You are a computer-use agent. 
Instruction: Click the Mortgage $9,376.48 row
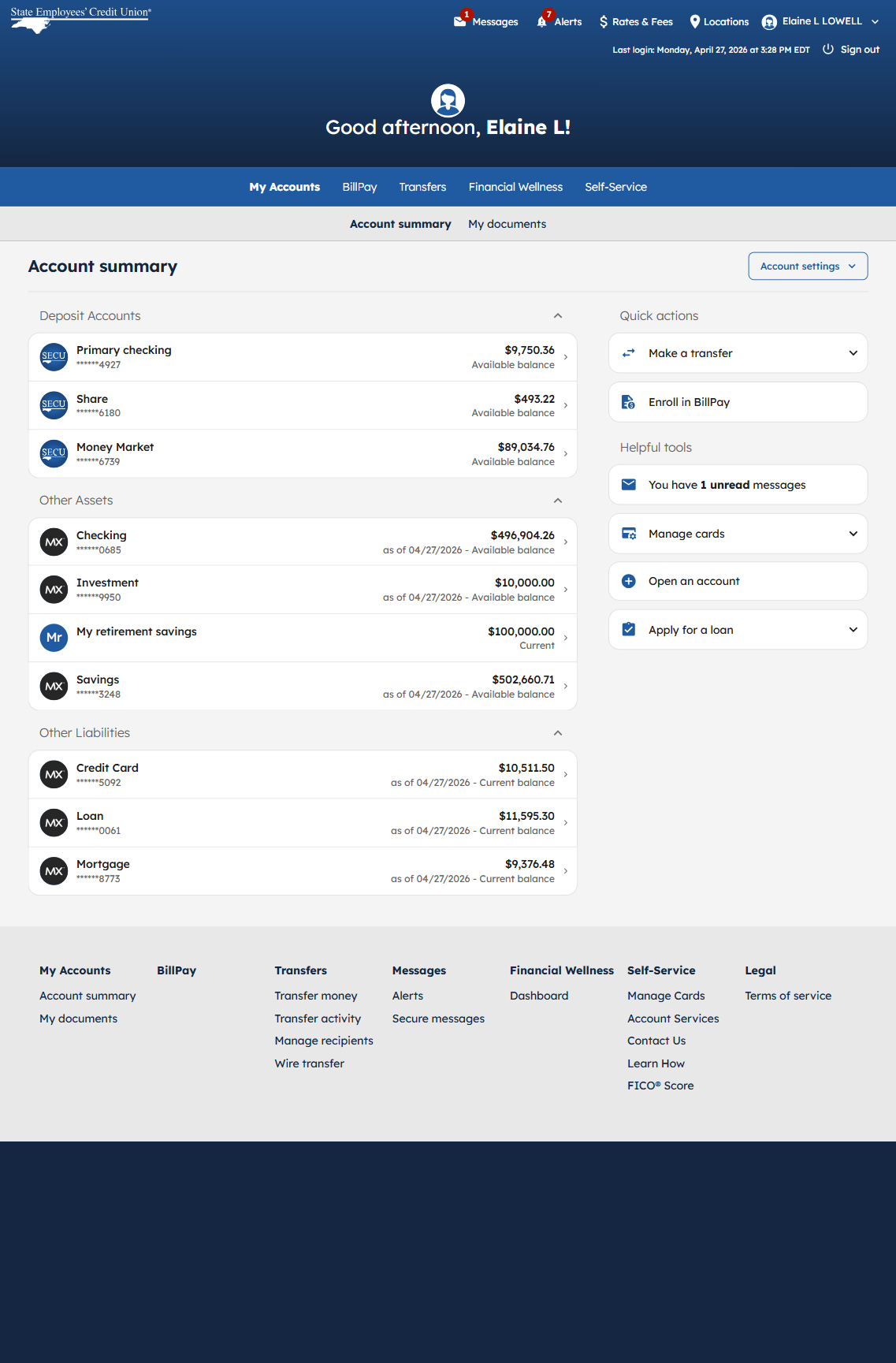pos(303,870)
